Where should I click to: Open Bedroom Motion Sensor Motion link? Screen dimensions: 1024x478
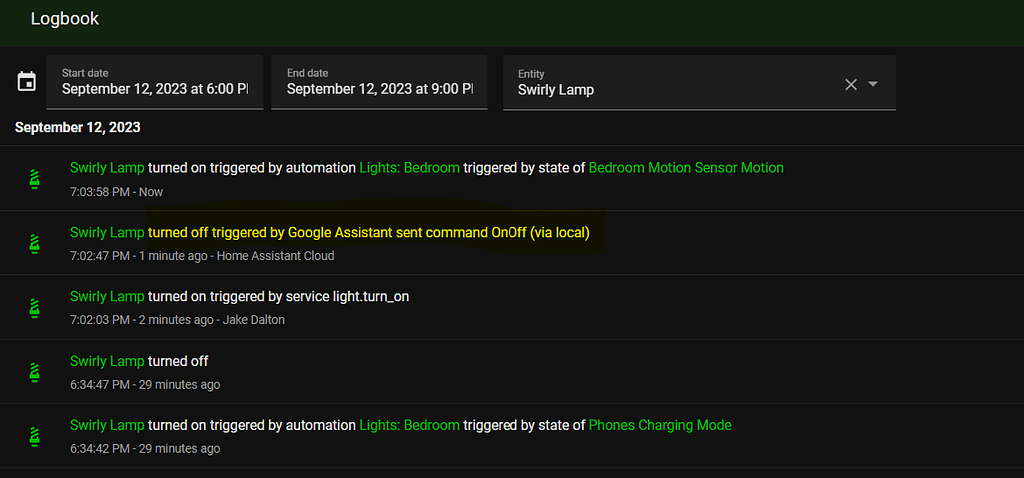(686, 168)
